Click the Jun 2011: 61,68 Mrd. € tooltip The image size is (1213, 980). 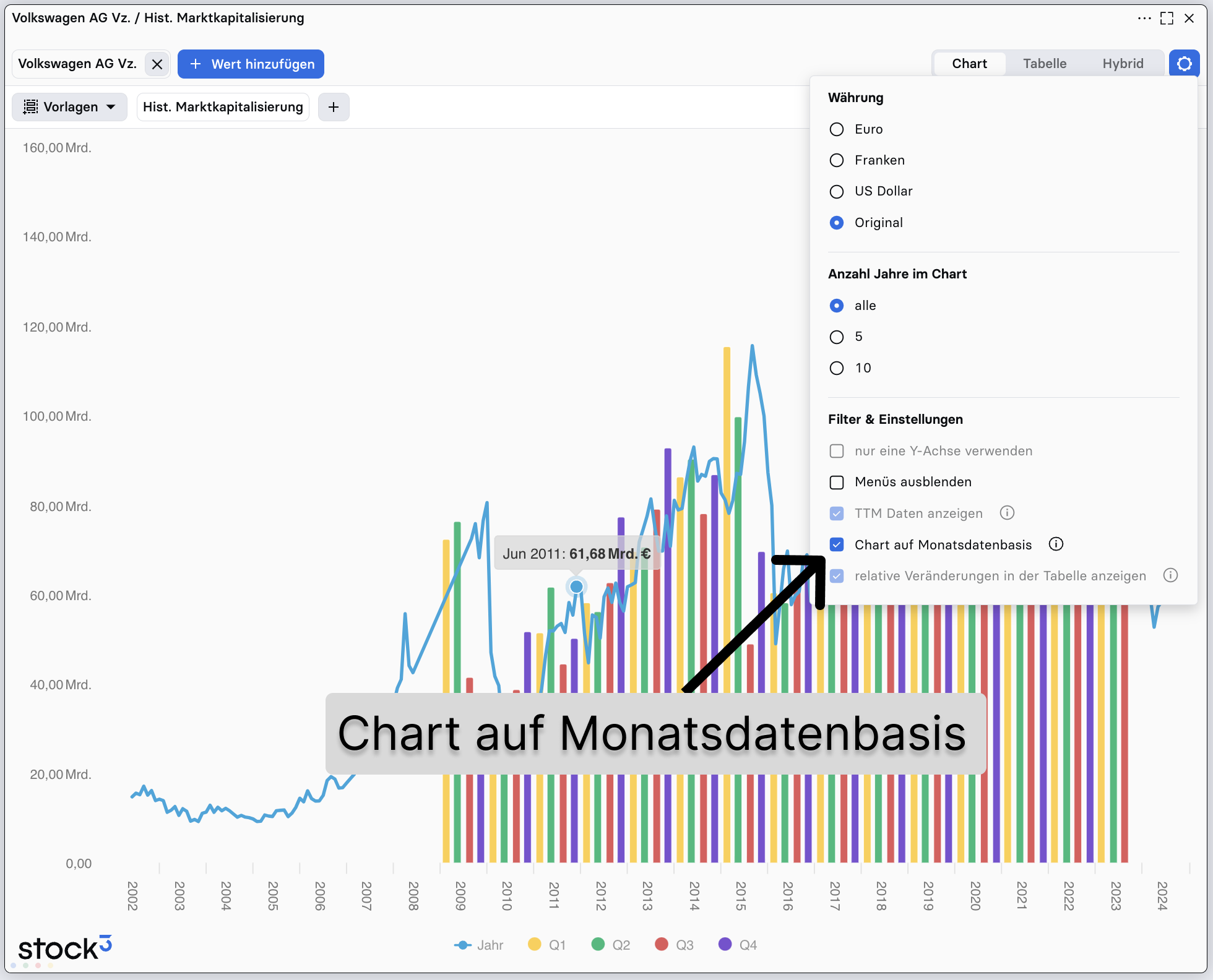tap(576, 554)
